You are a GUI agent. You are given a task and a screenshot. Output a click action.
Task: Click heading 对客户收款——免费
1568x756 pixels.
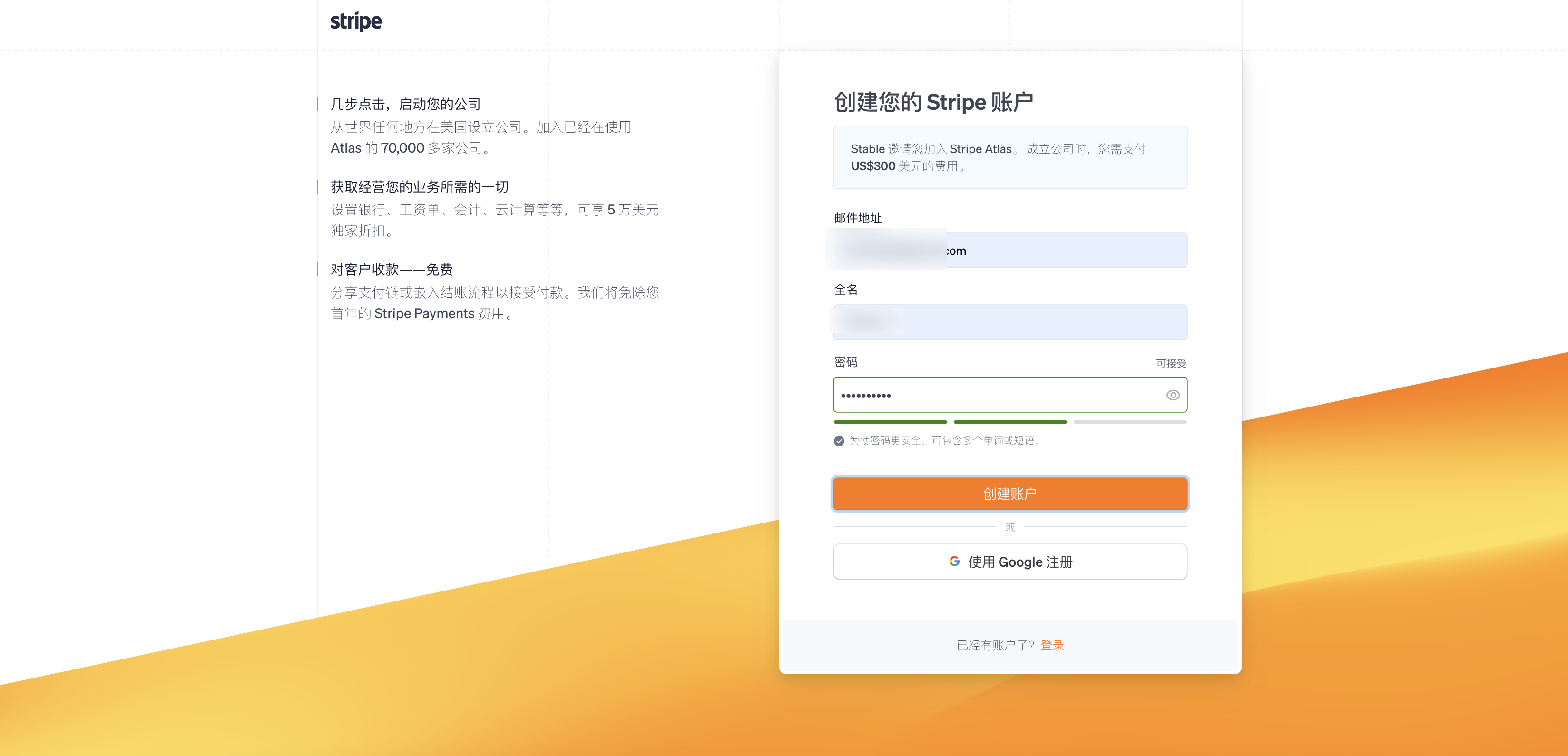[x=392, y=270]
